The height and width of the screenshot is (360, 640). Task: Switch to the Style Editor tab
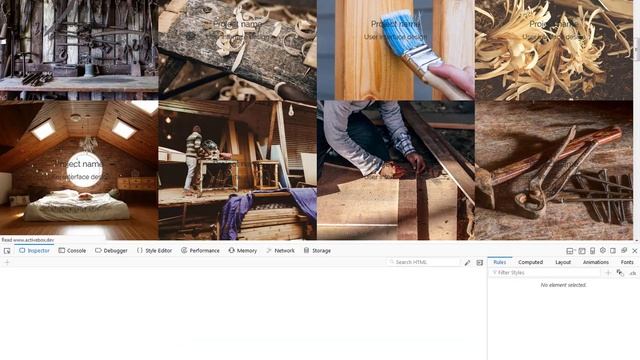(x=154, y=251)
